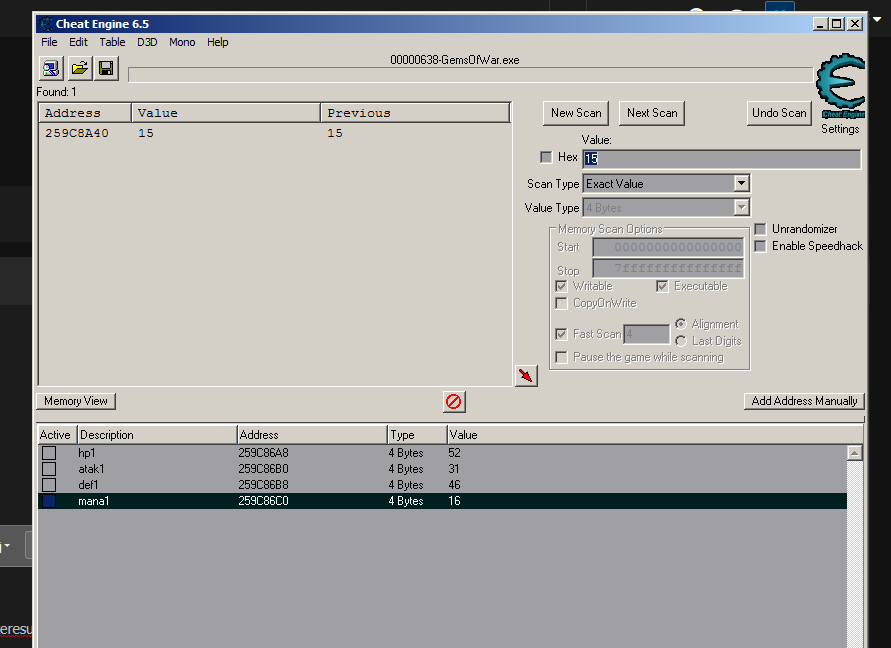The height and width of the screenshot is (648, 891).
Task: Select found address 259C8A40
Action: pos(77,133)
